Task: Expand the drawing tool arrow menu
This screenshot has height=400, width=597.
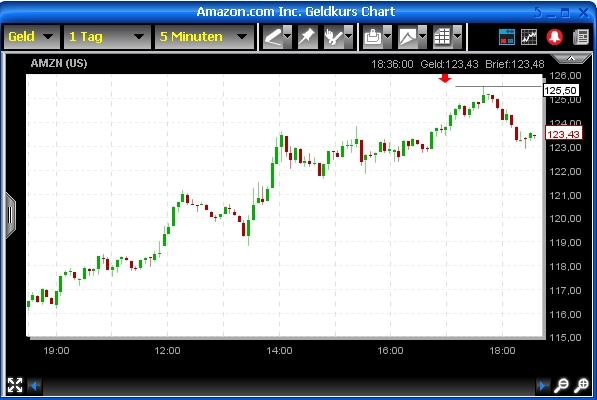Action: point(288,37)
